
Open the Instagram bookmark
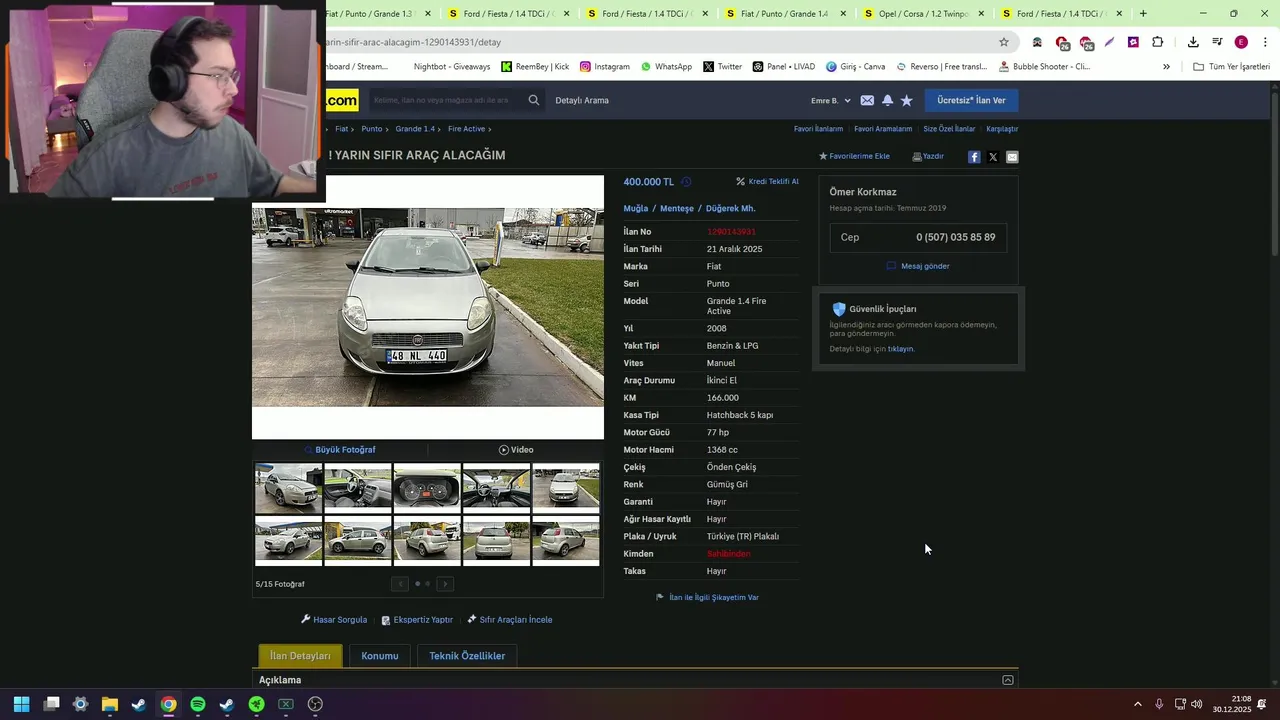pyautogui.click(x=604, y=67)
